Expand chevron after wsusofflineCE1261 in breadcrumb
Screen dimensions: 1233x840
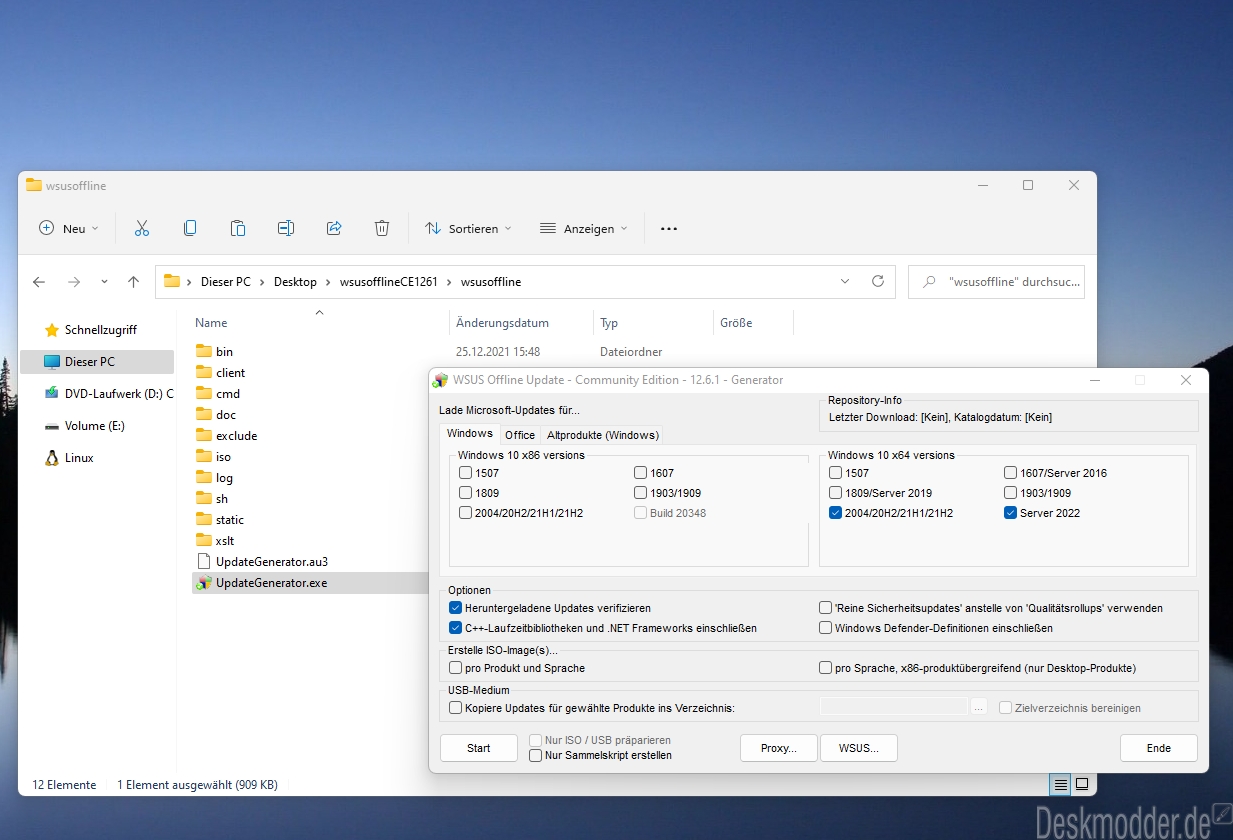click(x=449, y=282)
